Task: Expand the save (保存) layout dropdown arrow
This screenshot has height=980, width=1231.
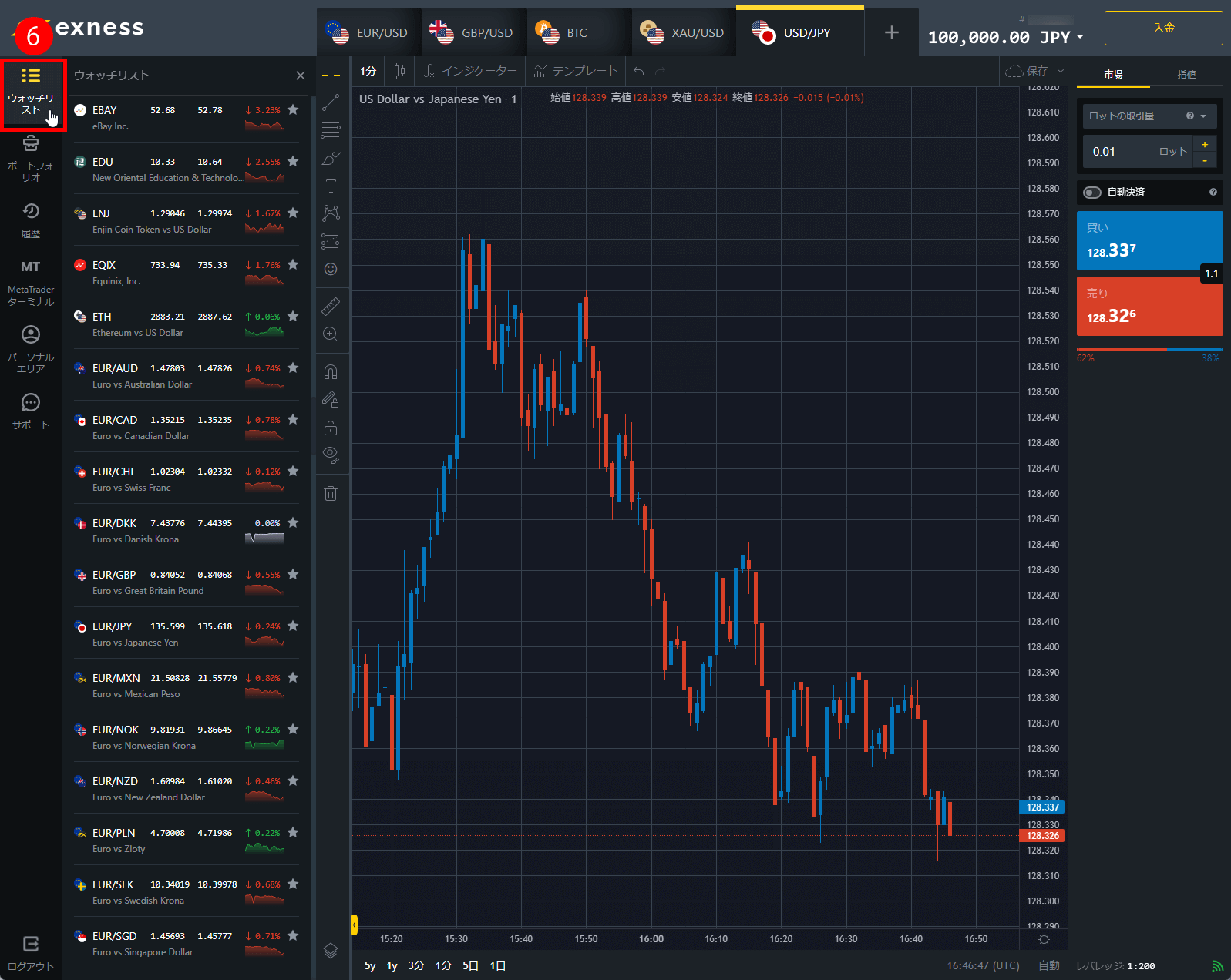Action: (1061, 71)
